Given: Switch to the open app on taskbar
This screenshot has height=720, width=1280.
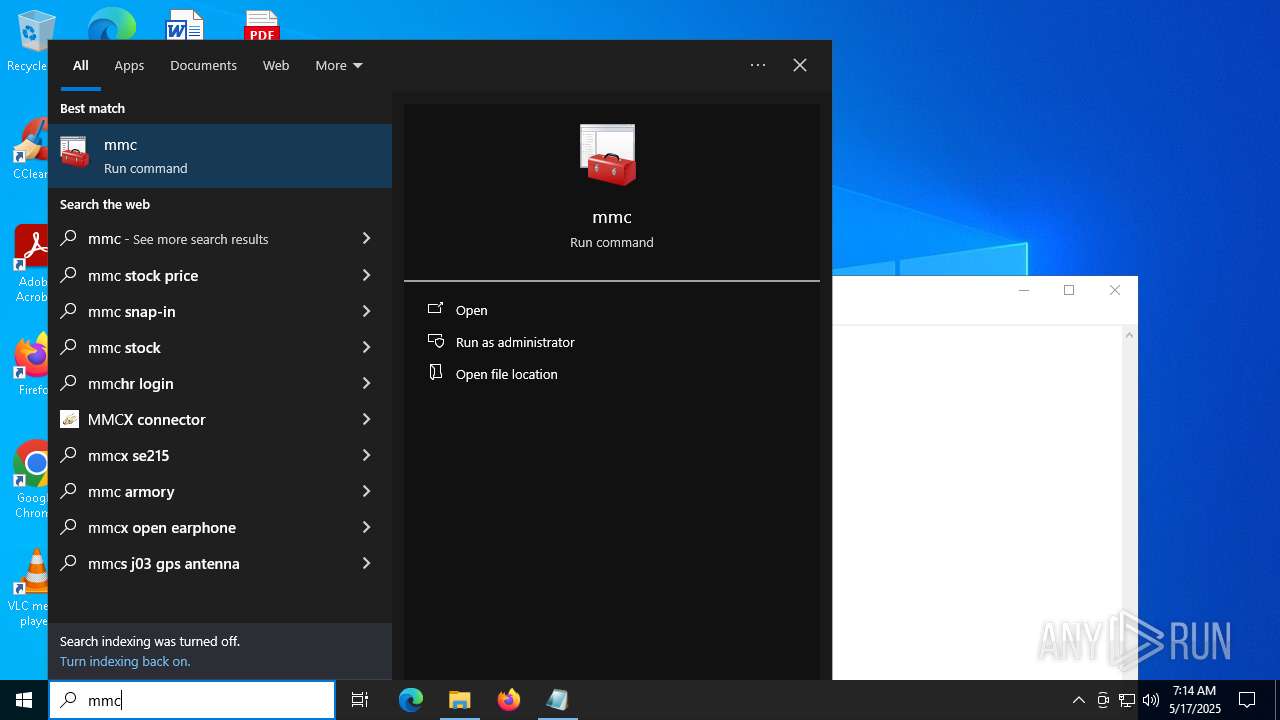Looking at the screenshot, I should tap(557, 700).
